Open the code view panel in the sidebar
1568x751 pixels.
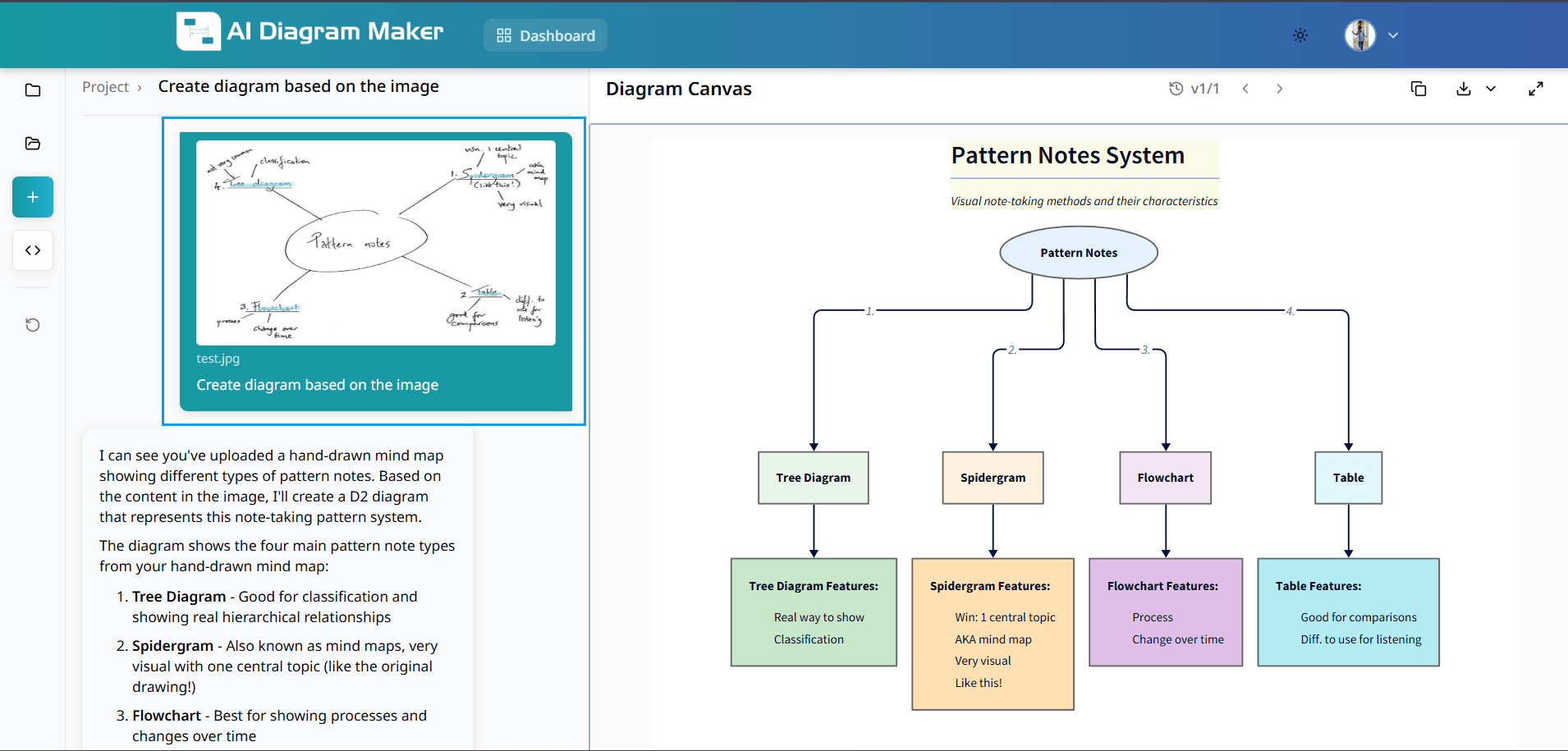[x=32, y=250]
